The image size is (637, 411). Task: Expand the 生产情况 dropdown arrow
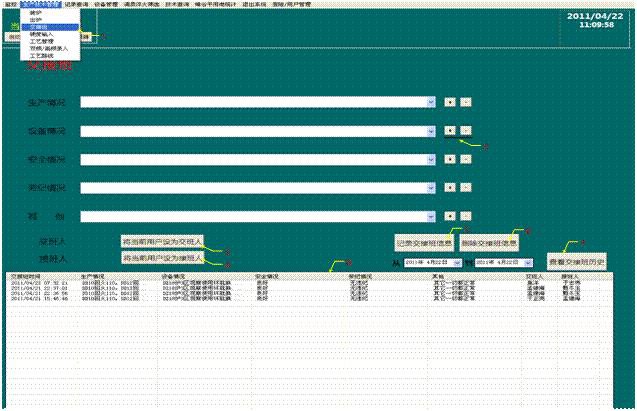tap(431, 102)
